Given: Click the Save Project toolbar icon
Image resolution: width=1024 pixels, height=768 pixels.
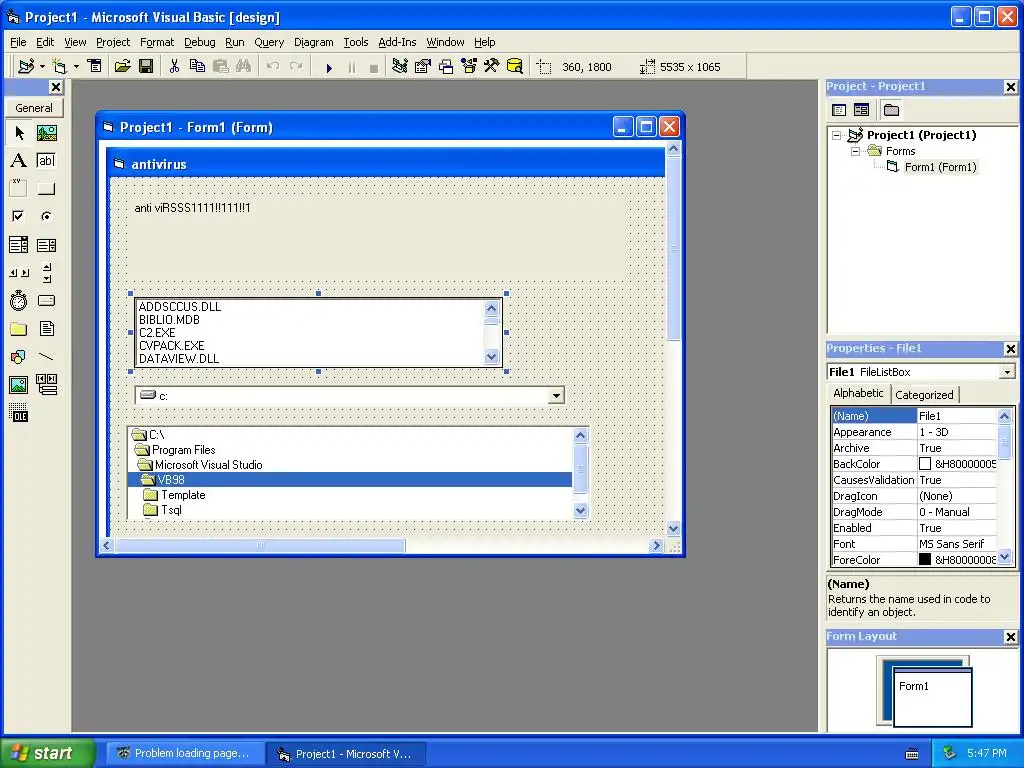Looking at the screenshot, I should pos(146,67).
